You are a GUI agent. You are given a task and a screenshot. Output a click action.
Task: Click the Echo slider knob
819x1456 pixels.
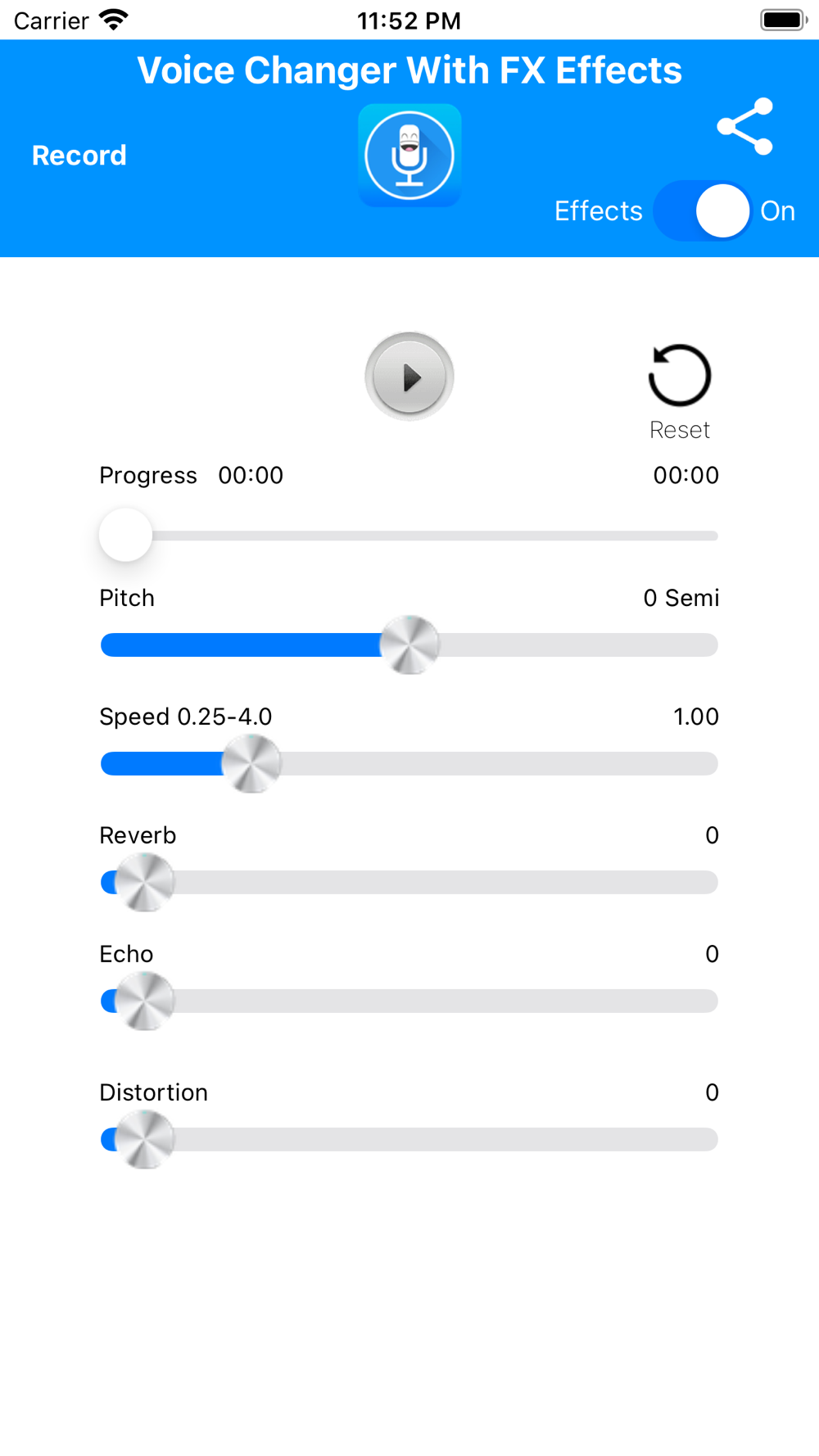tap(145, 1002)
